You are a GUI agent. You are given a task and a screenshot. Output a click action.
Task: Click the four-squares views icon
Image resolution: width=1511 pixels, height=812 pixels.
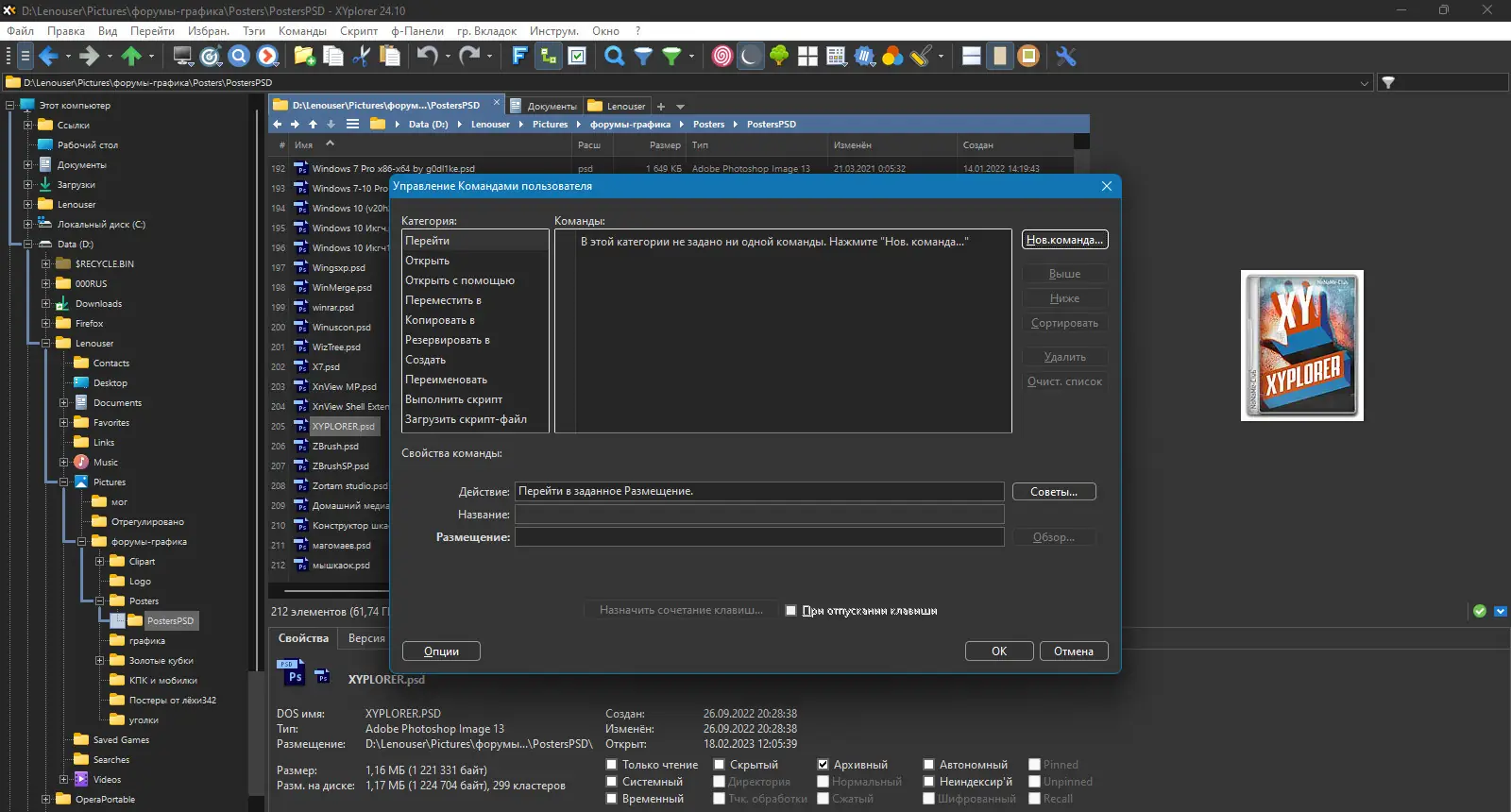[807, 57]
